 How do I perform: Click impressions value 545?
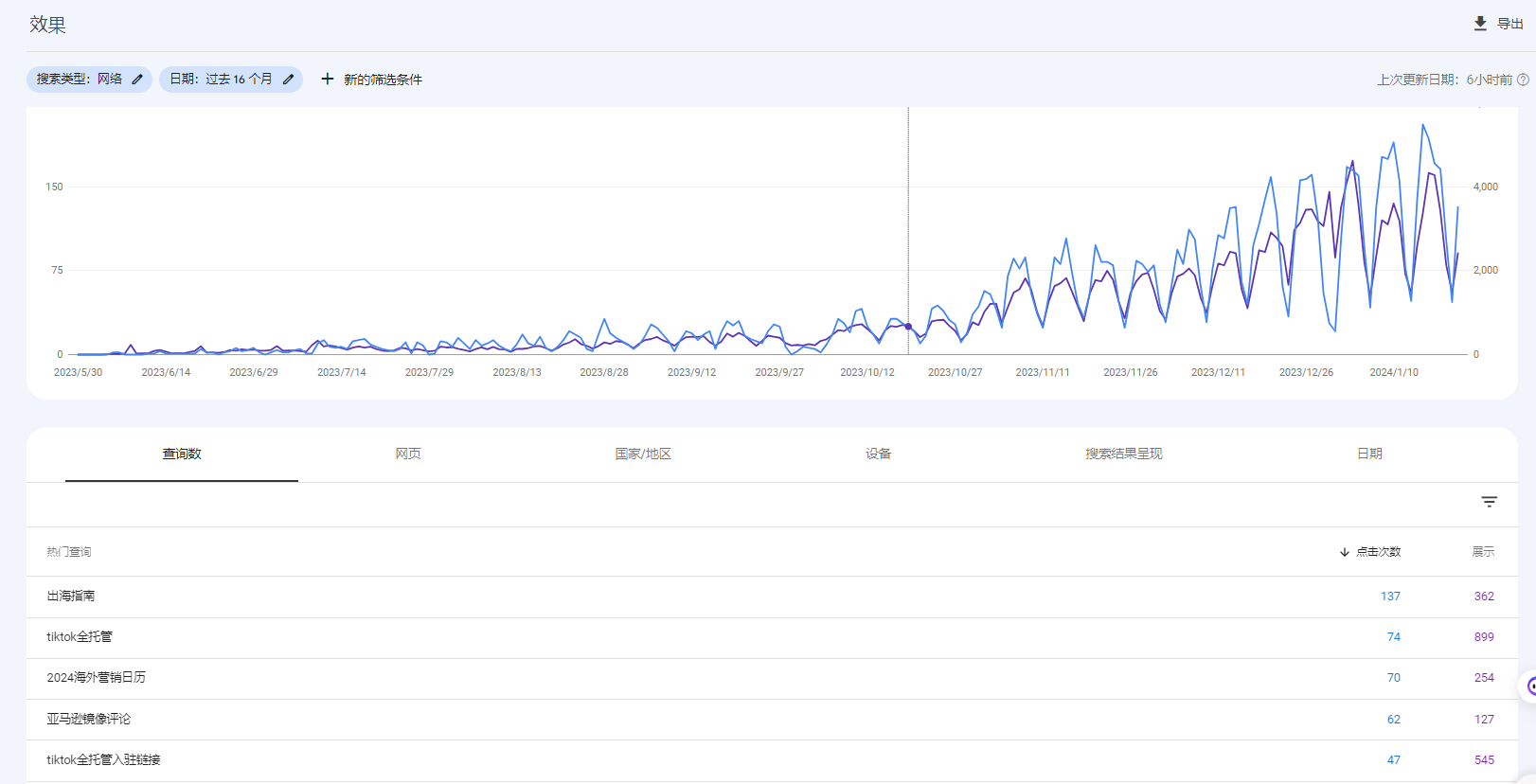(x=1484, y=760)
